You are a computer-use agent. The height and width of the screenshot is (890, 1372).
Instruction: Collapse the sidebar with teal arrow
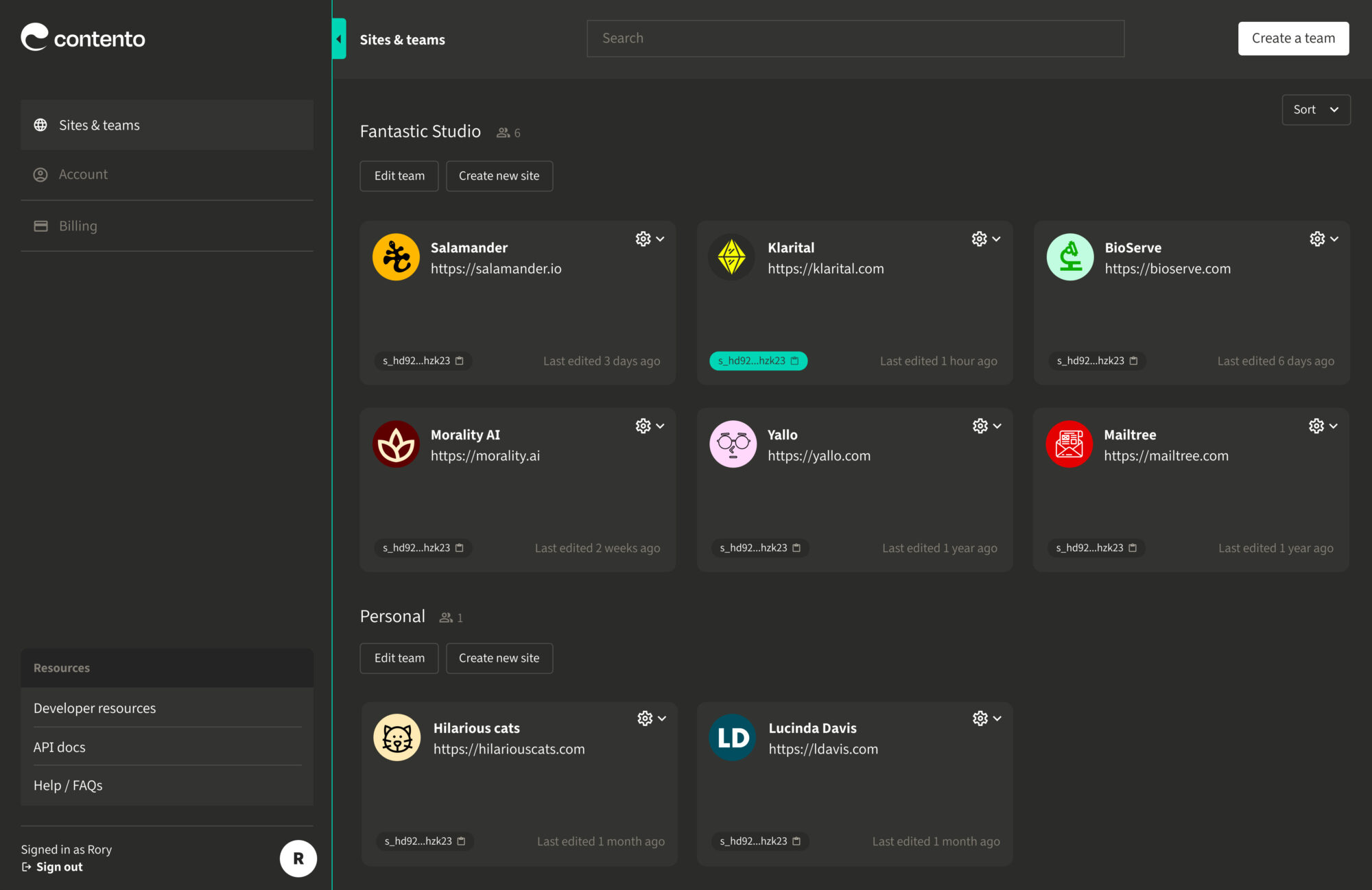pyautogui.click(x=339, y=39)
